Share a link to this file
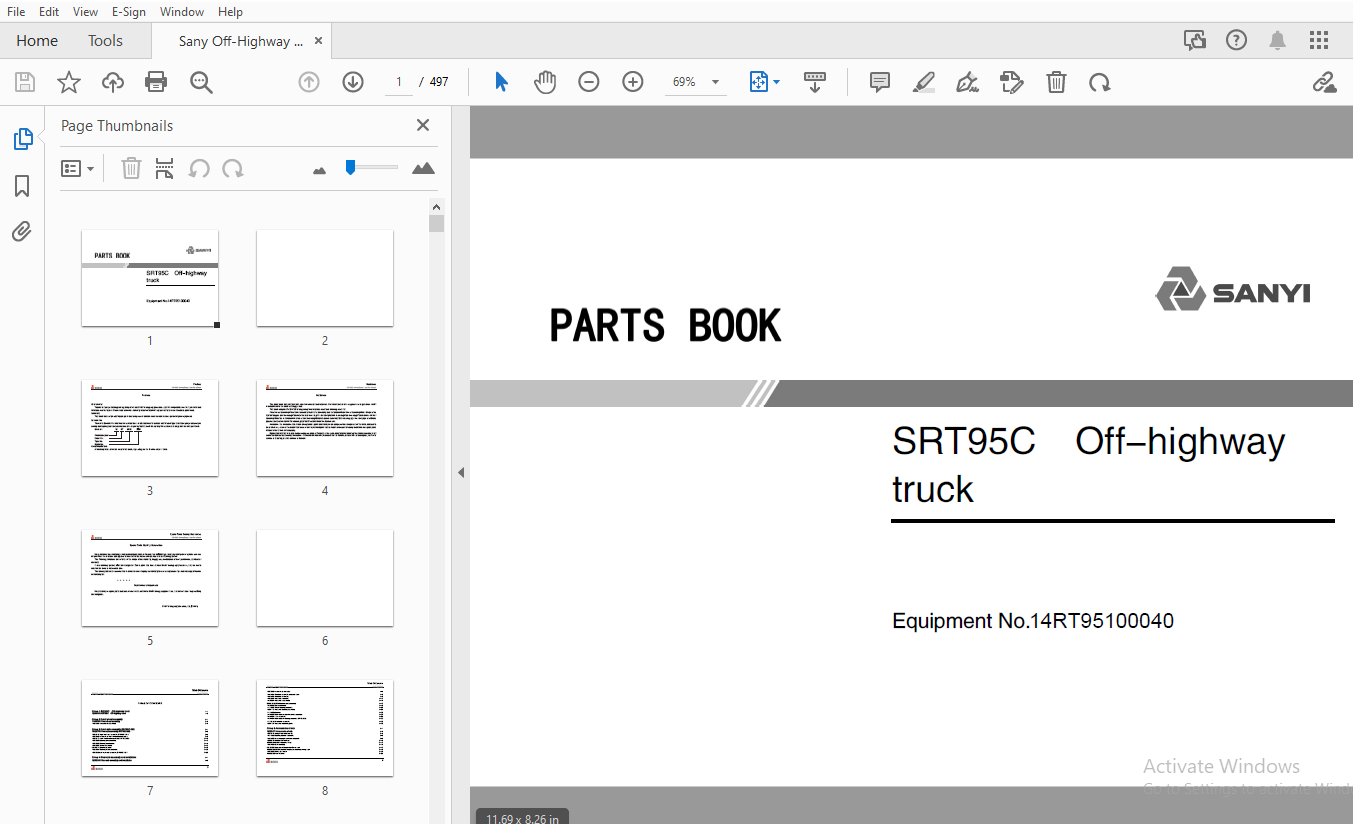 point(1324,82)
